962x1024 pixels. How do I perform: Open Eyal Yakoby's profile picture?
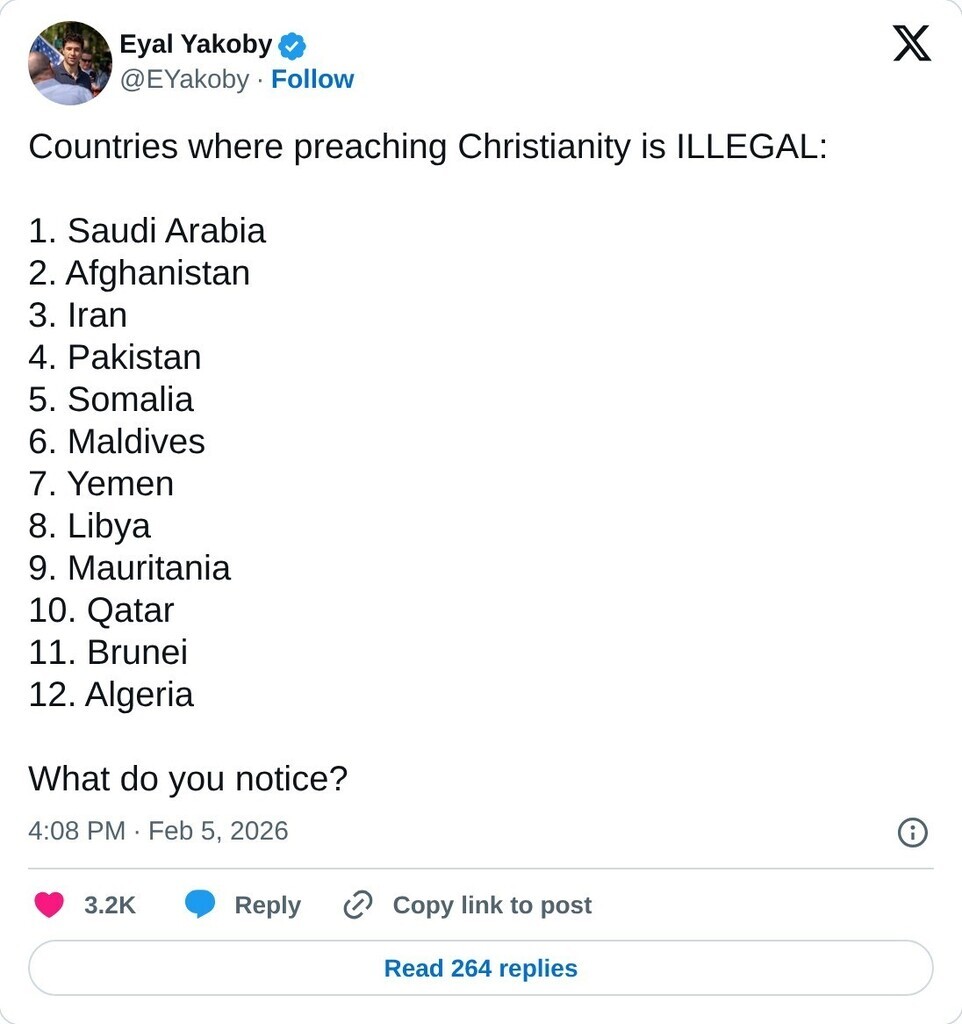(x=70, y=63)
